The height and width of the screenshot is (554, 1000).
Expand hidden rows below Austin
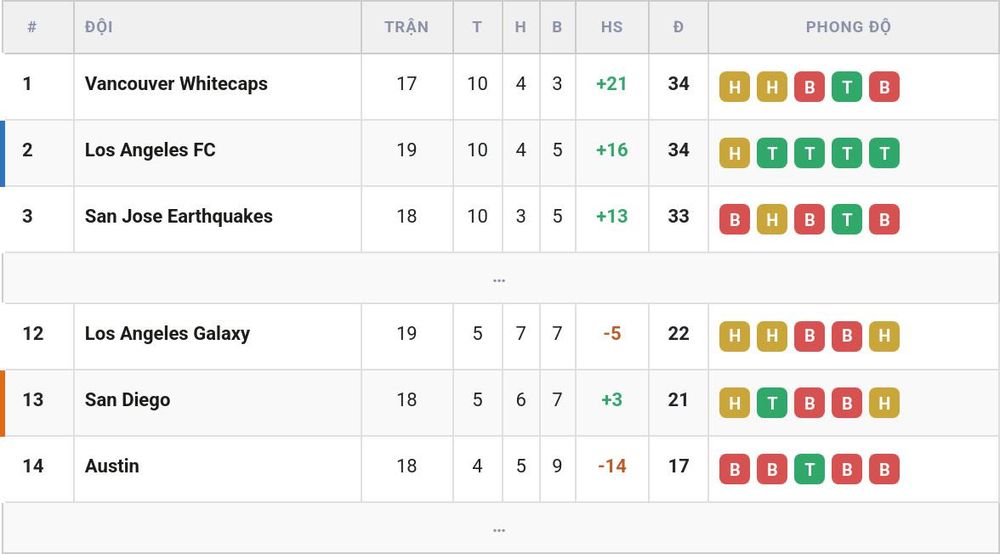pyautogui.click(x=499, y=528)
